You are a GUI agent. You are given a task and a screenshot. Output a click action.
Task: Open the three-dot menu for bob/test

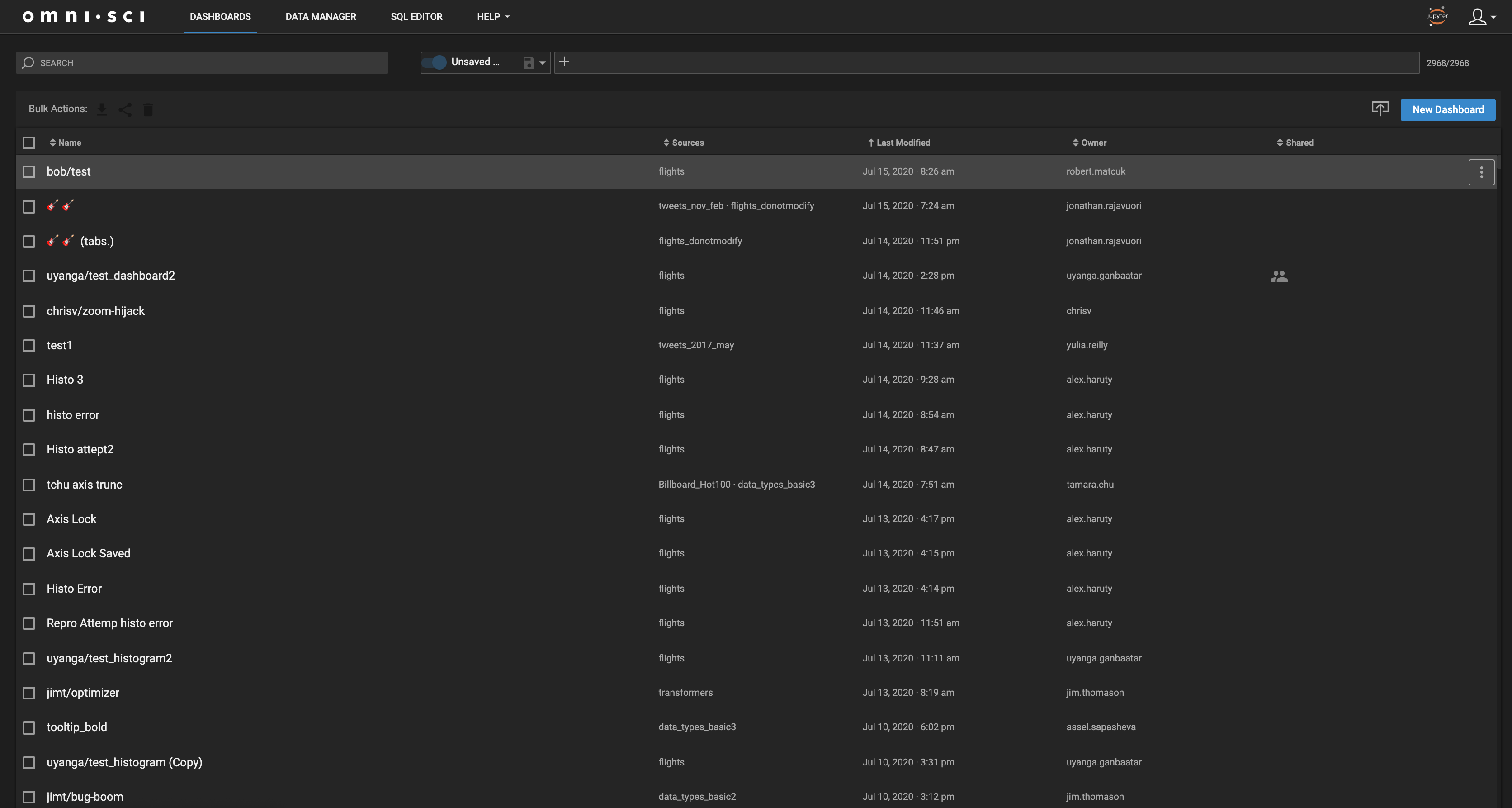1481,172
